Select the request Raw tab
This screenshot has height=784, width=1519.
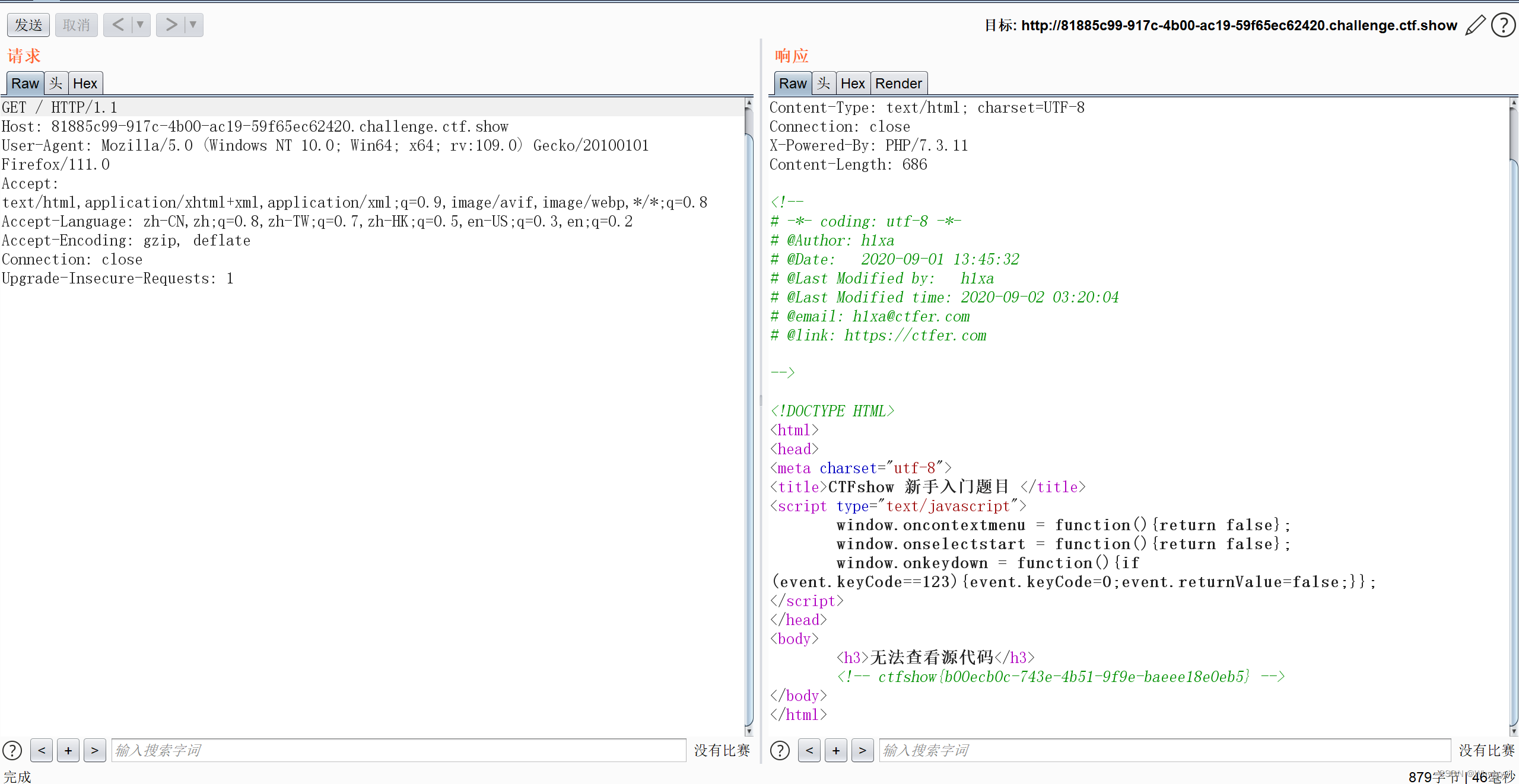[x=25, y=84]
